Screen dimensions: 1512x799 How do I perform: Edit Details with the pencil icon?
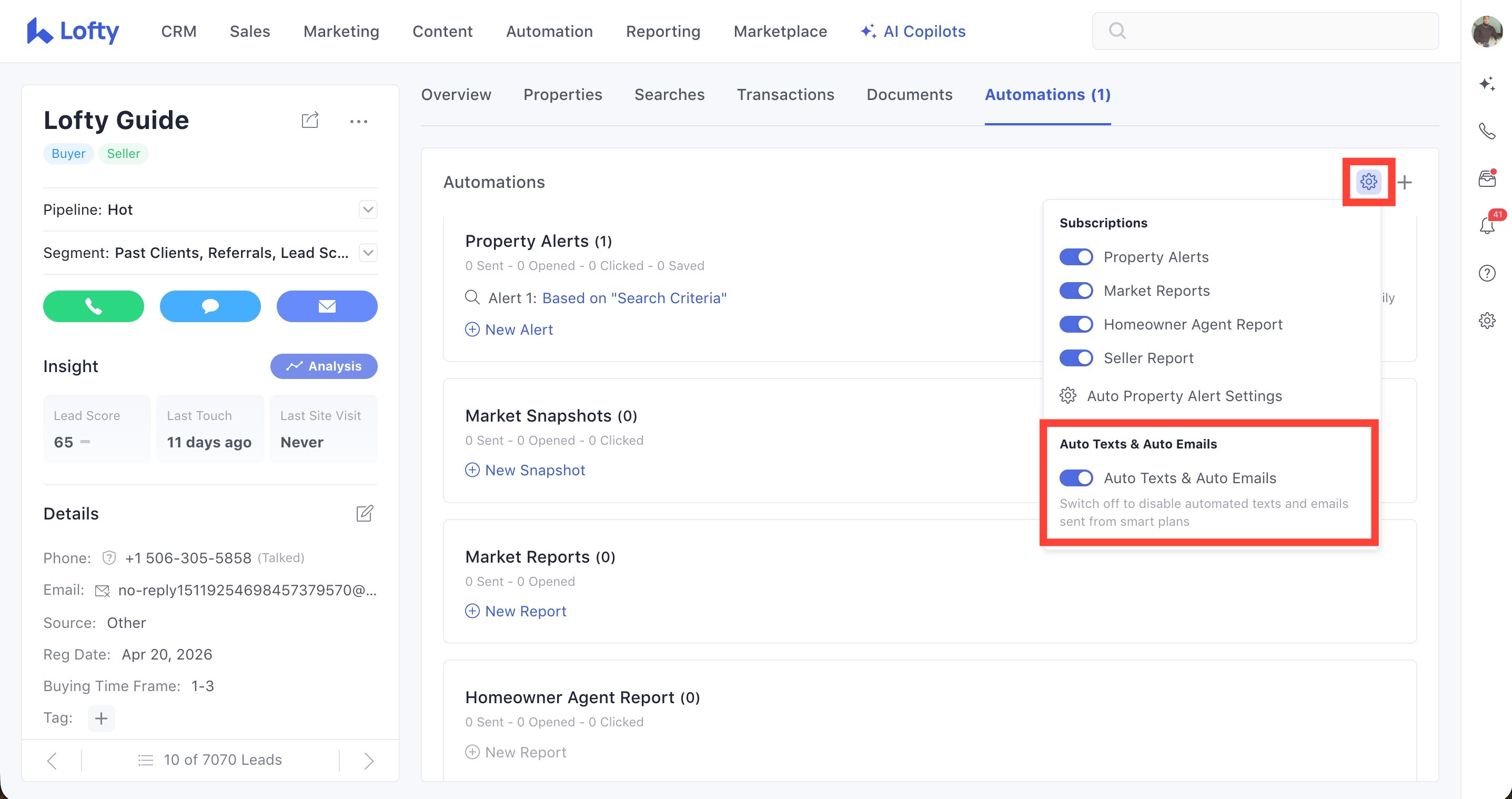[x=365, y=514]
